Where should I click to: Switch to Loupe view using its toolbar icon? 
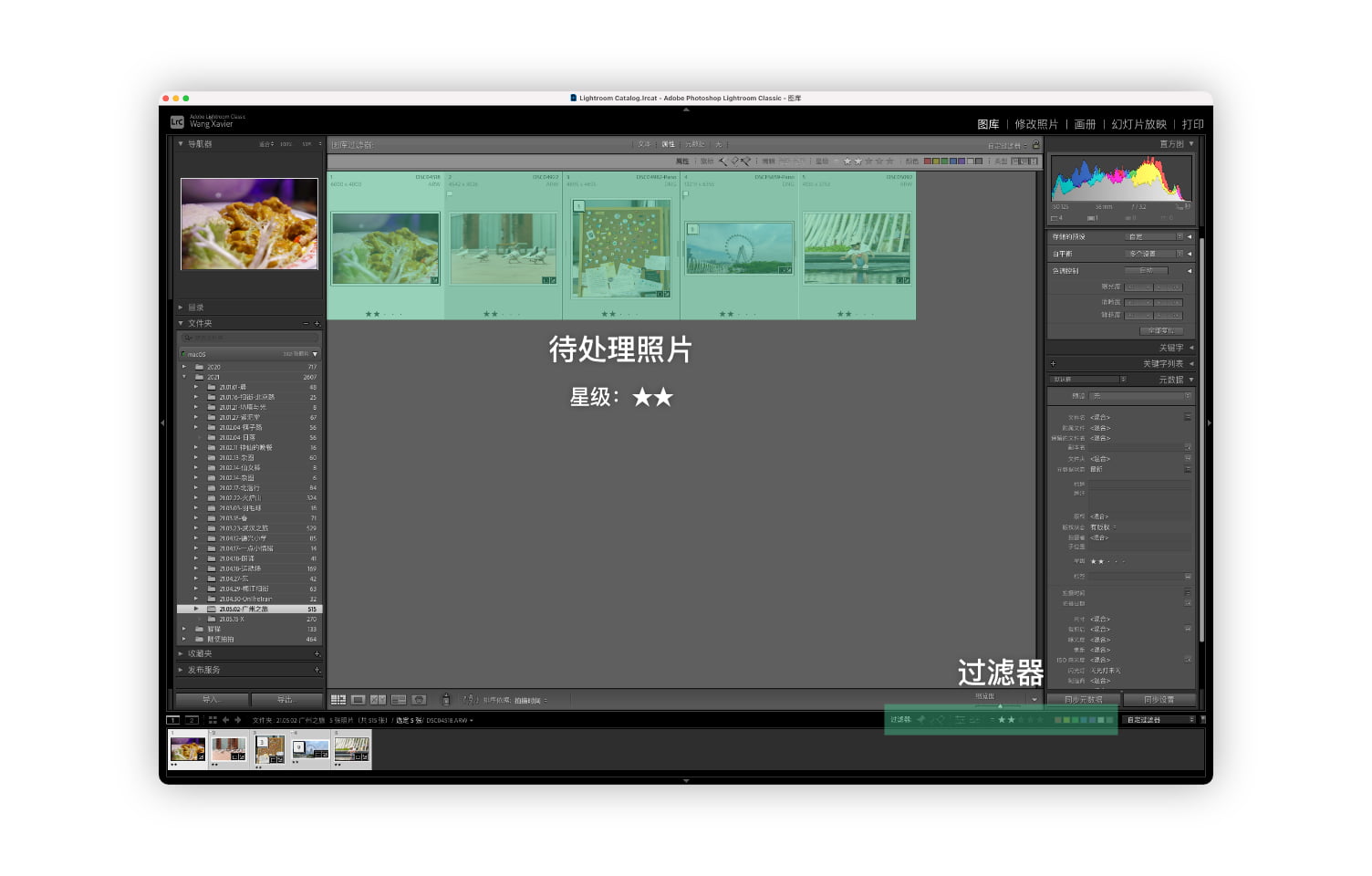(x=358, y=700)
